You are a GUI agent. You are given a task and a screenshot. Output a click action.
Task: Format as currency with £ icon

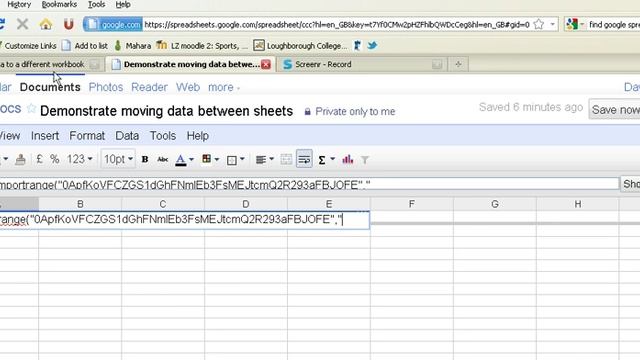point(39,159)
